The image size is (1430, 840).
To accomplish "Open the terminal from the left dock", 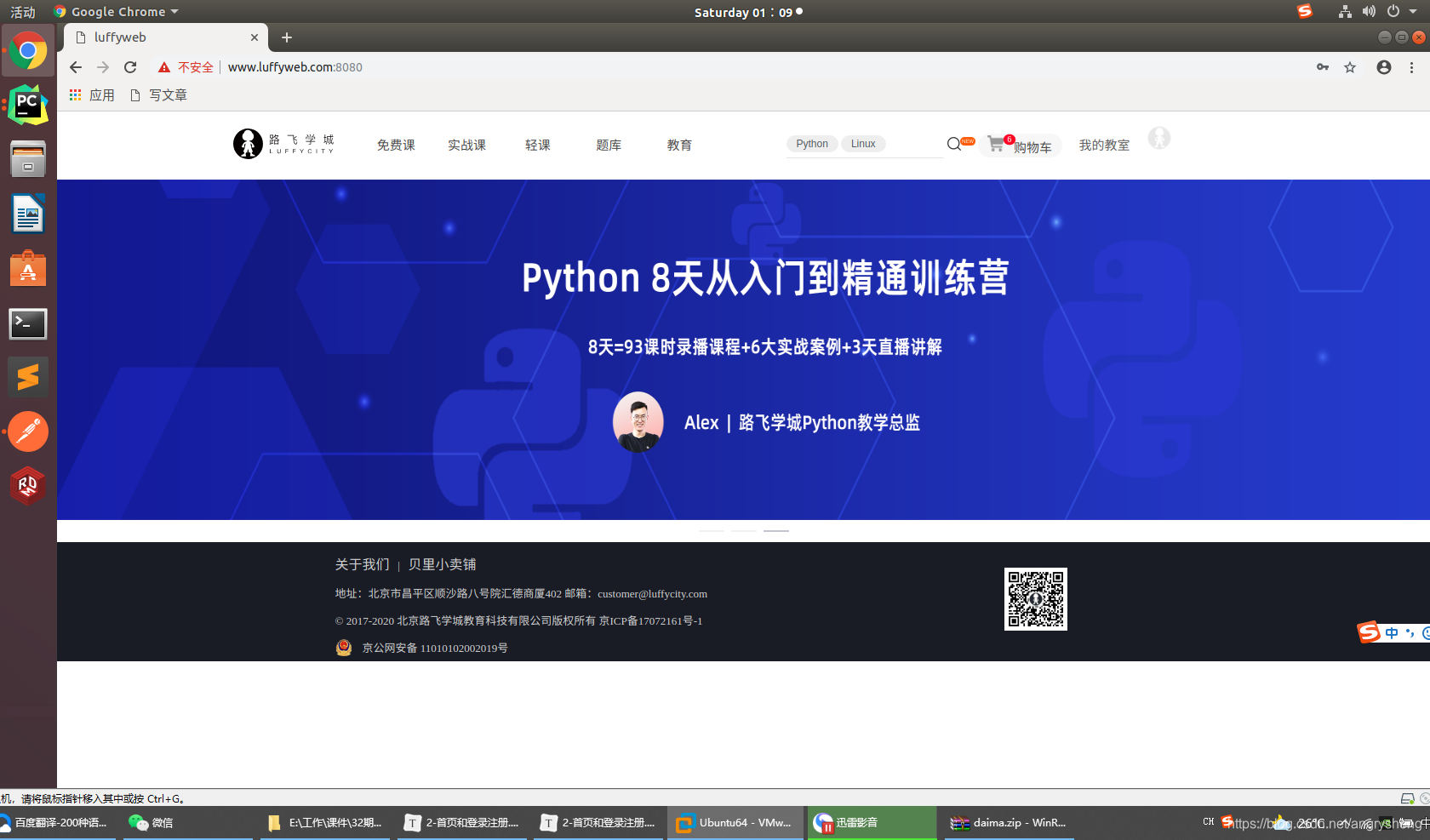I will click(28, 324).
